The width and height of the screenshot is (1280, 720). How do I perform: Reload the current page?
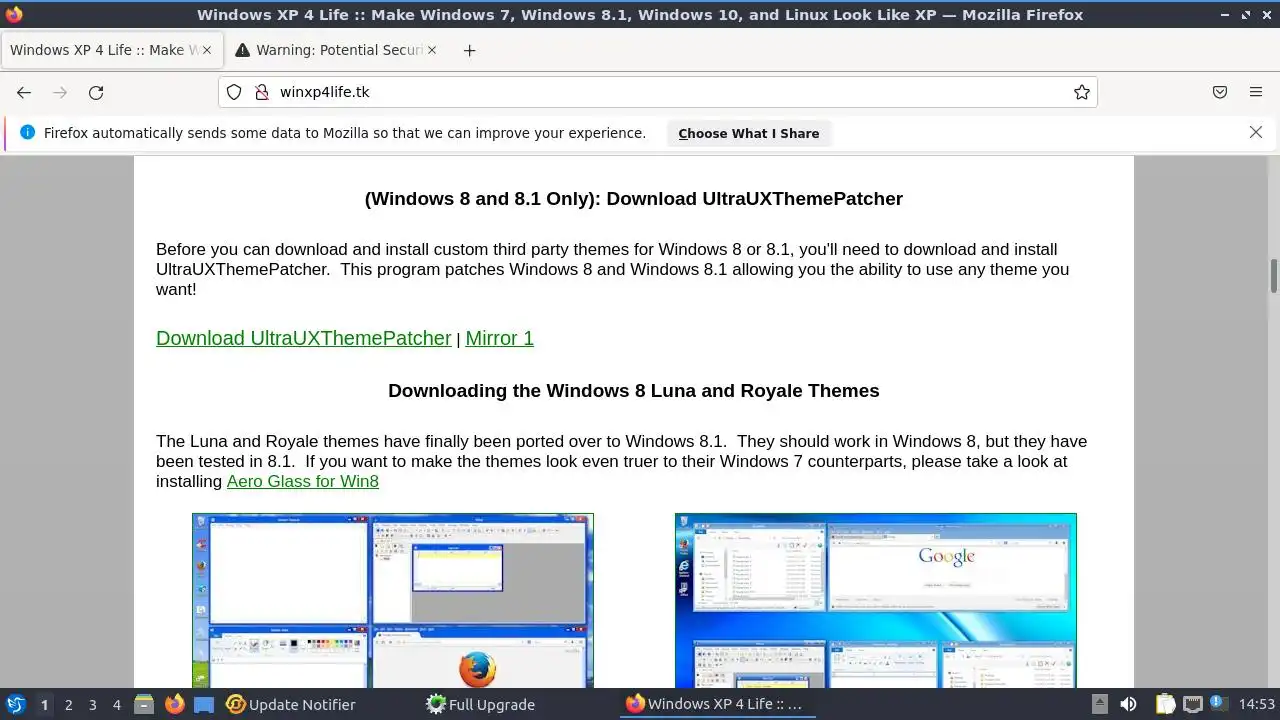coord(96,92)
